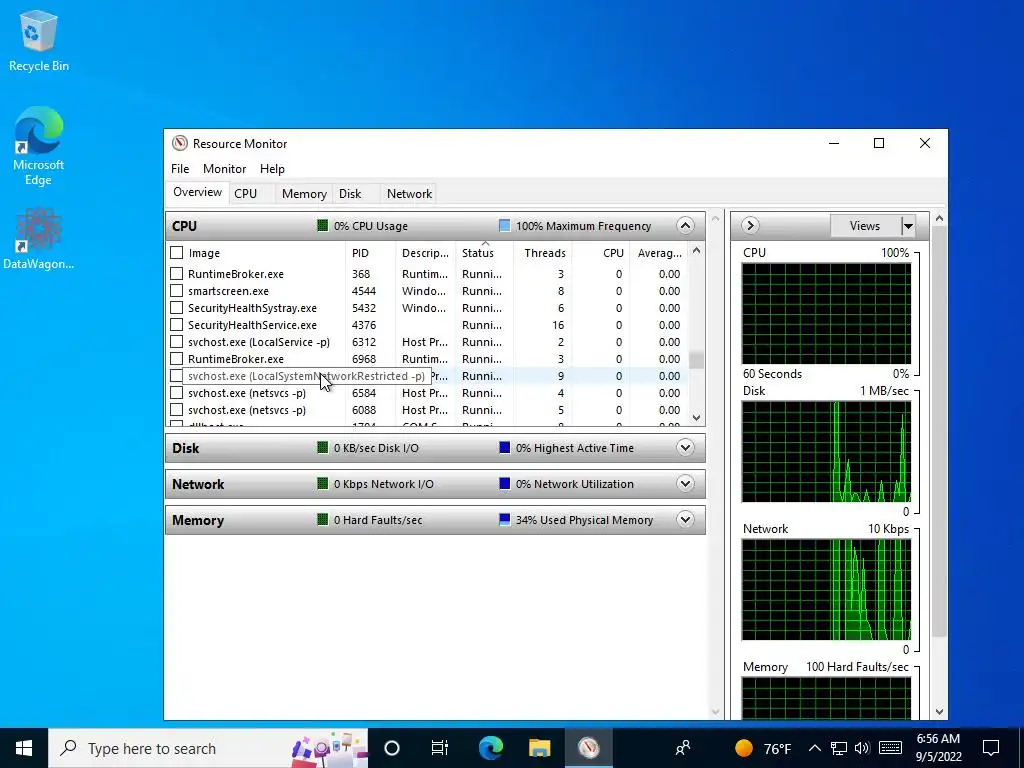Sort by the Description column header
The width and height of the screenshot is (1024, 768).
tap(425, 253)
